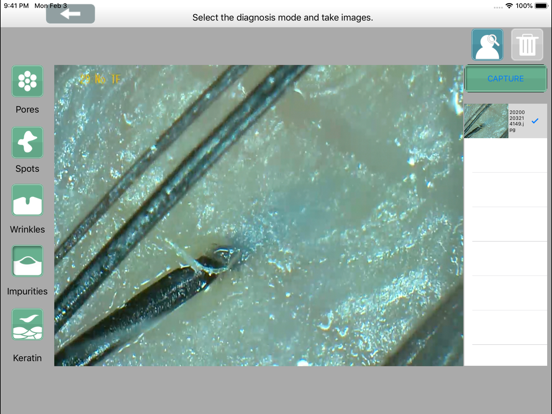Go back with the arrow button
This screenshot has width=552, height=414.
pos(70,14)
